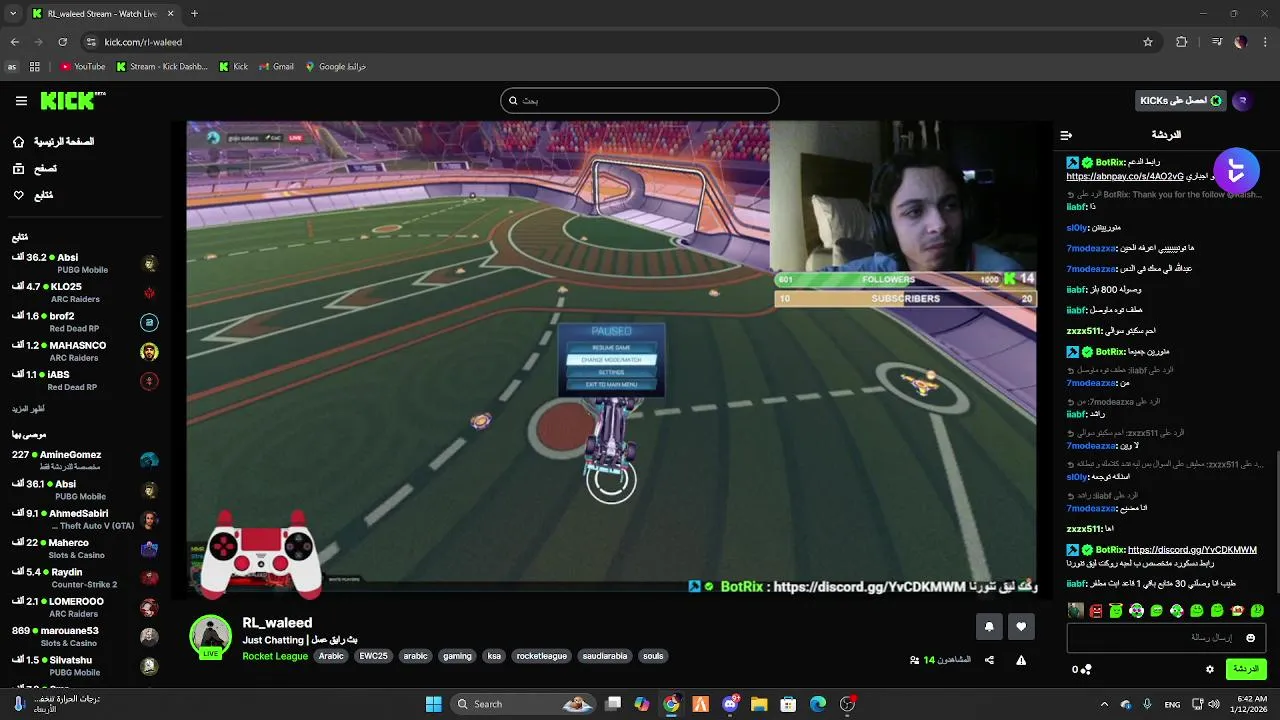
Task: Click RL_waleed streamer avatar
Action: (210, 636)
